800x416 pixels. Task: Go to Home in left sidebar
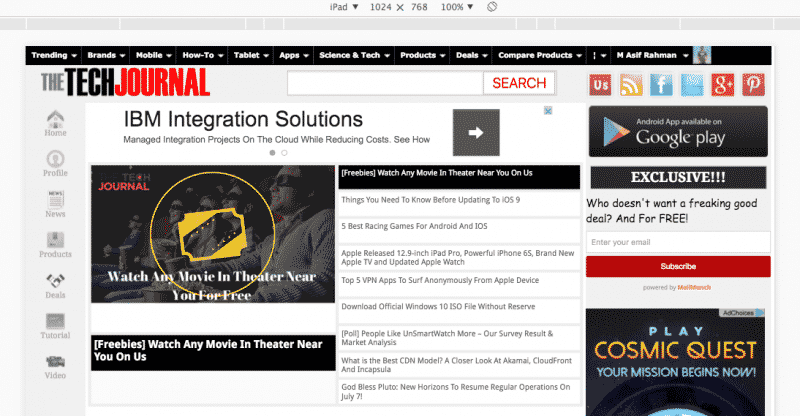point(55,124)
